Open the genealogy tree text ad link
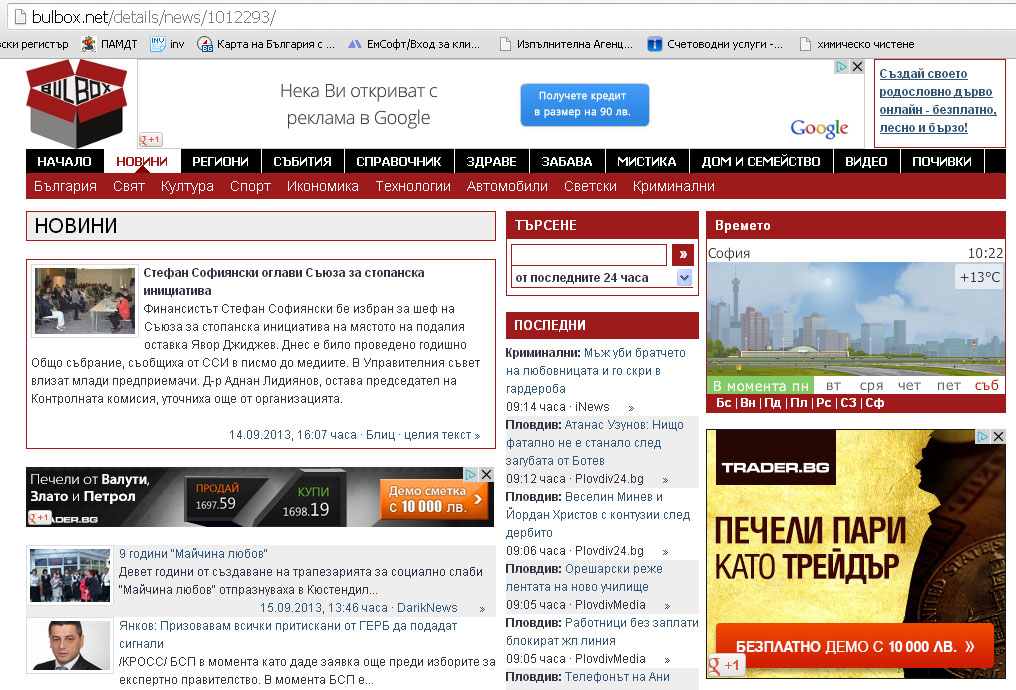Image resolution: width=1016 pixels, height=690 pixels. (938, 100)
